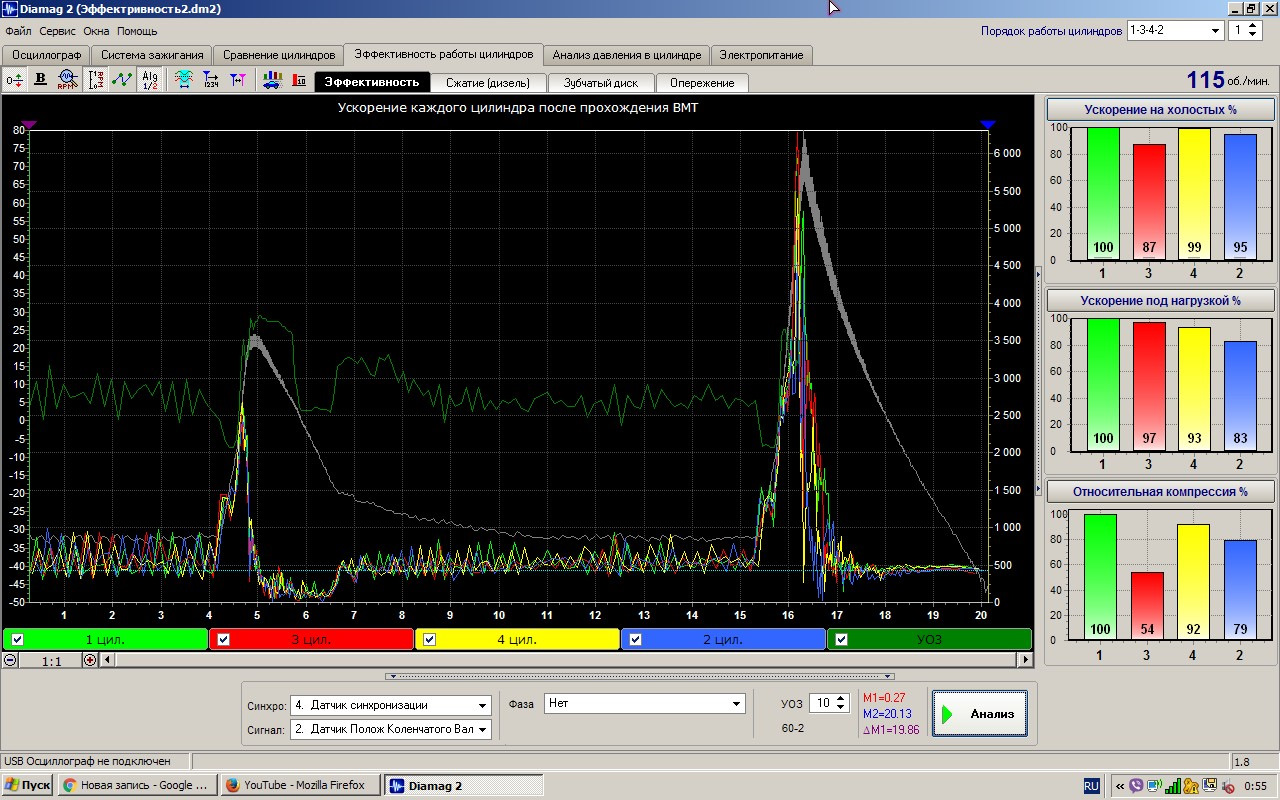Click the cyan waveform smoothing icon
The width and height of the screenshot is (1280, 800).
click(184, 80)
